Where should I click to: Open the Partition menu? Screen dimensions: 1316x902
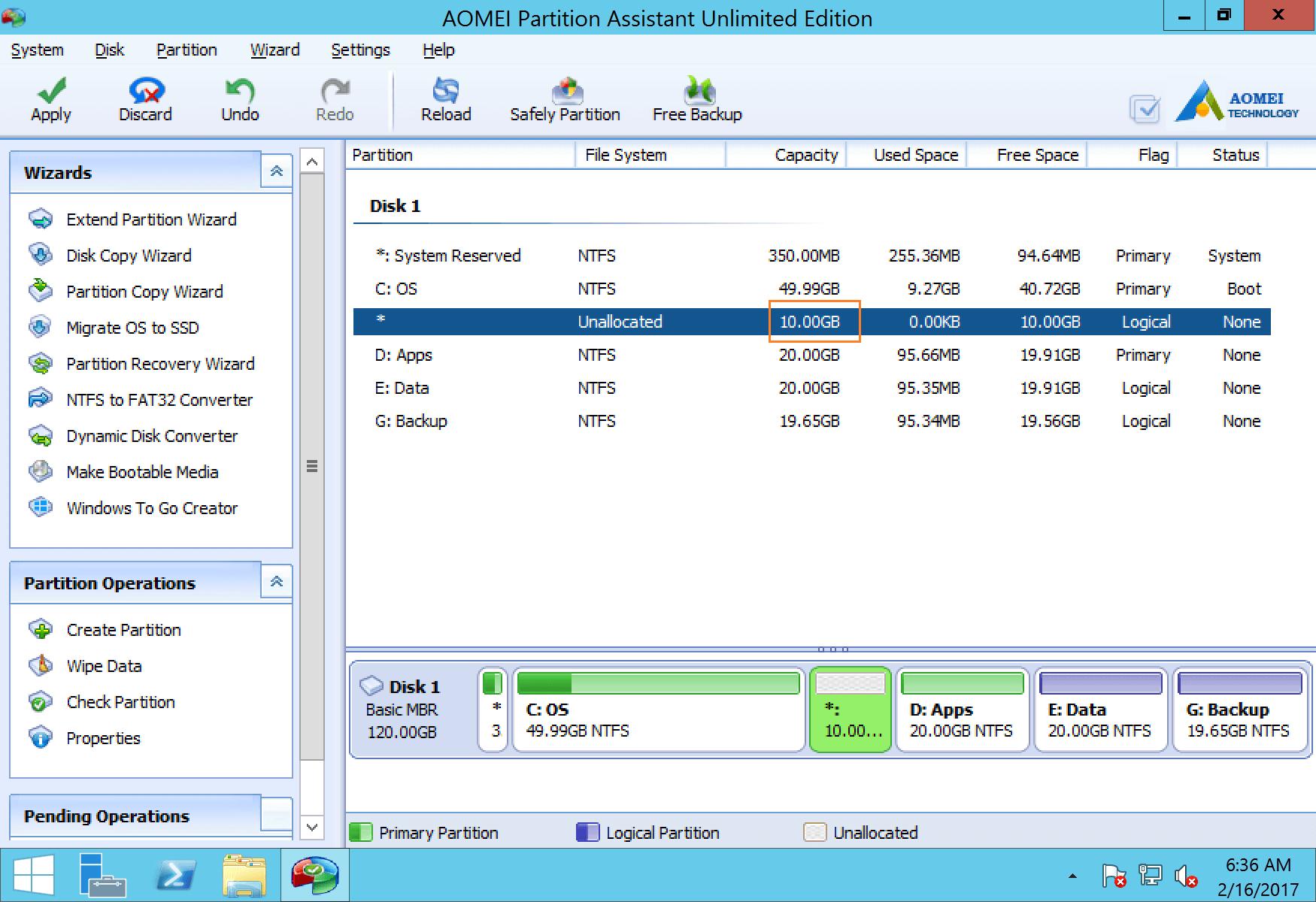tap(186, 50)
